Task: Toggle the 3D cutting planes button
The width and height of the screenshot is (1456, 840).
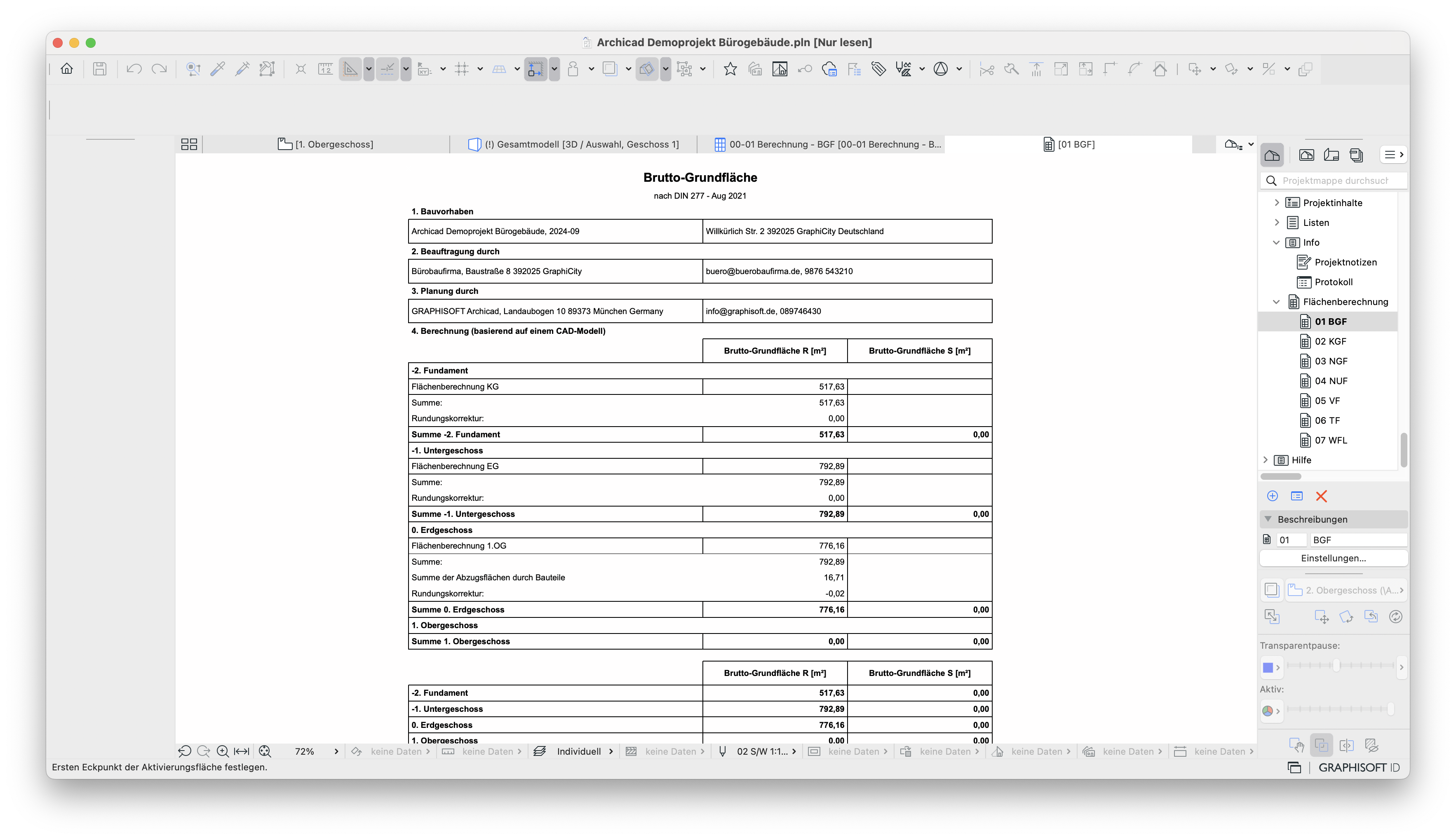Action: tap(647, 69)
